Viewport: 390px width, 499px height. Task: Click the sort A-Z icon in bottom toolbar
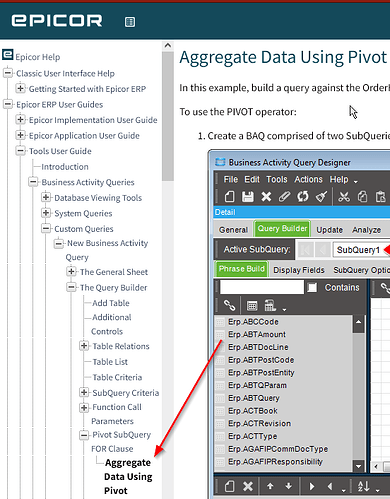click(x=364, y=486)
